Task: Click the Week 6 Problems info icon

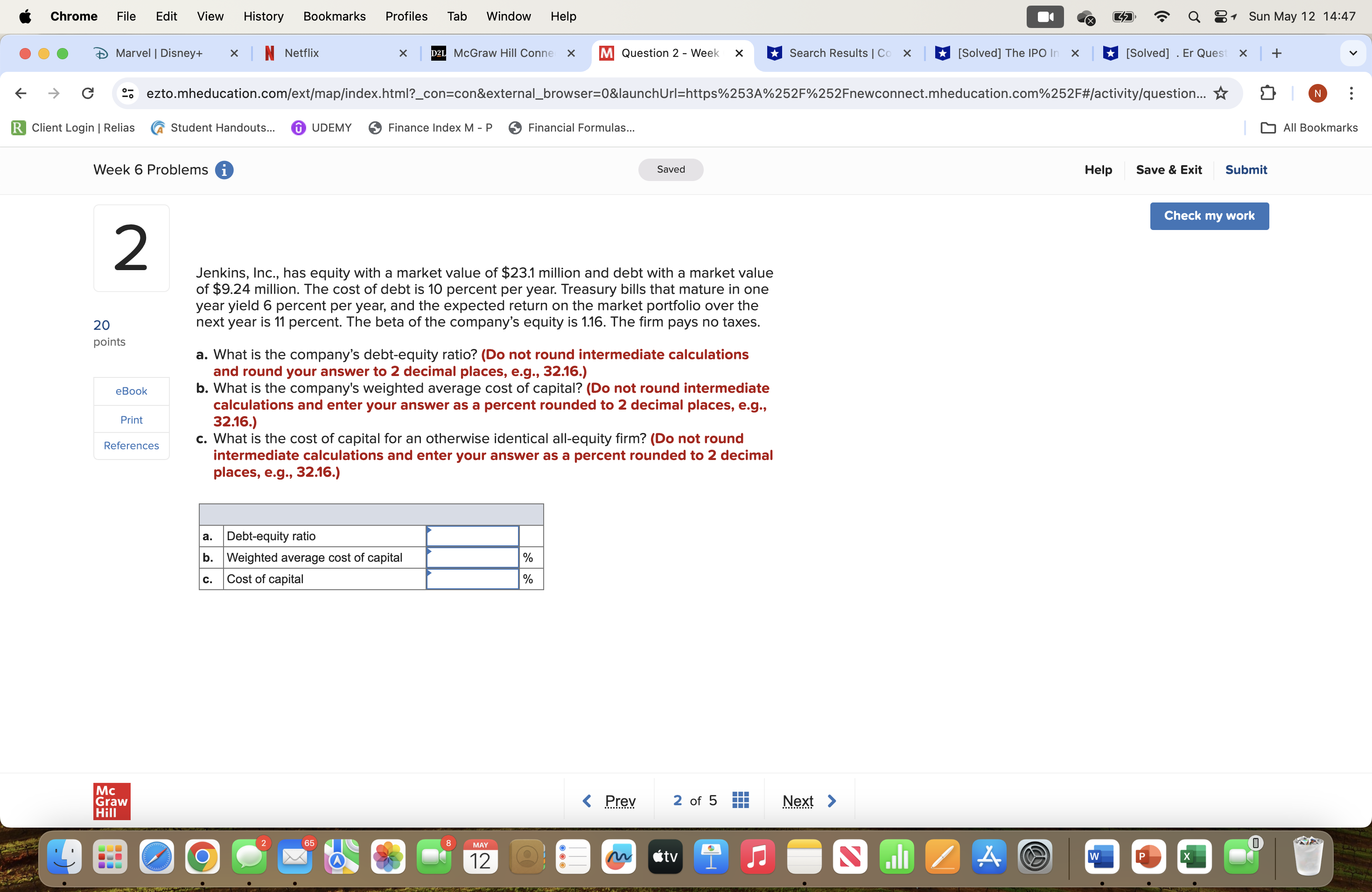Action: point(224,170)
